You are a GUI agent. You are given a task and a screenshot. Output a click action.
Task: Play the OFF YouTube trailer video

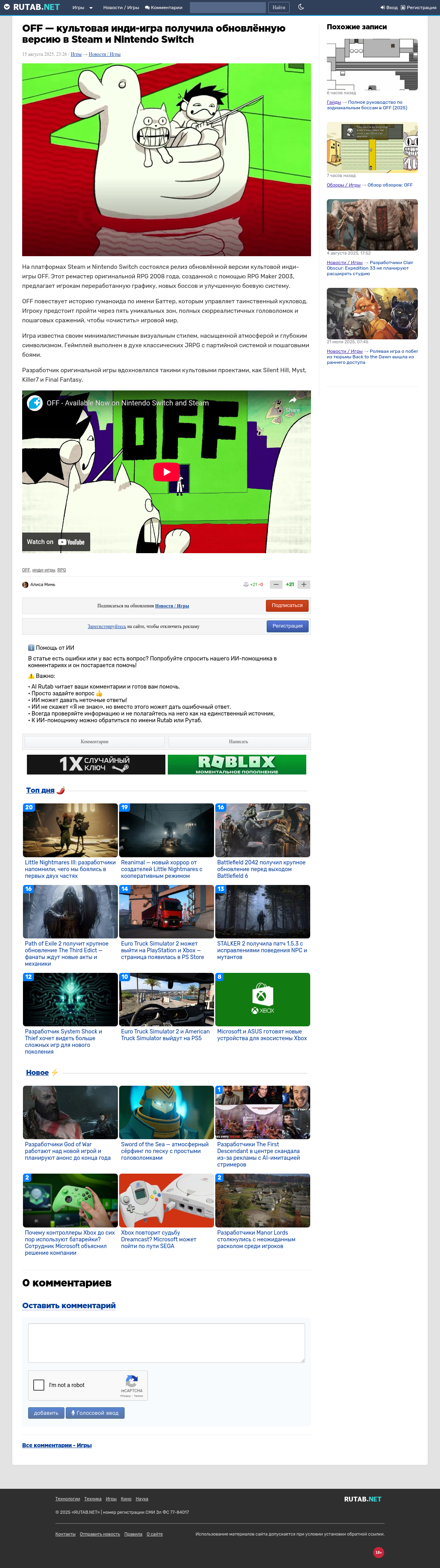click(166, 472)
